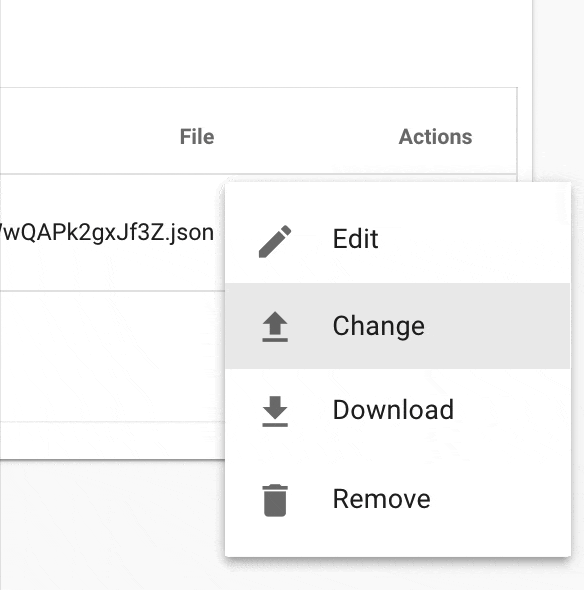Image resolution: width=584 pixels, height=590 pixels.
Task: Click the word Change in the menu
Action: click(x=379, y=326)
